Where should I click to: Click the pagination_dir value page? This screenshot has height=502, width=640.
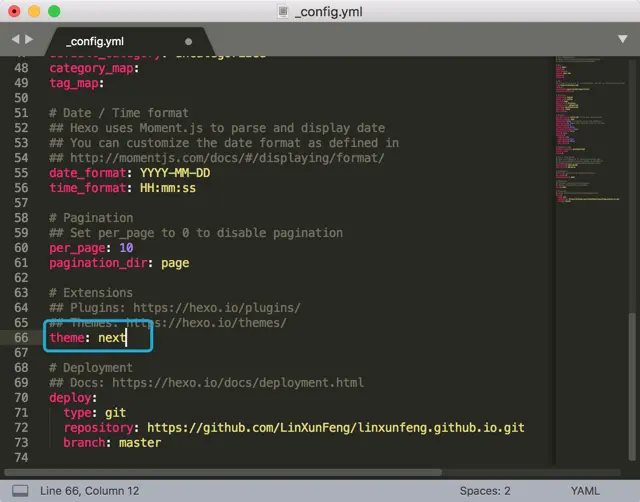tap(175, 264)
